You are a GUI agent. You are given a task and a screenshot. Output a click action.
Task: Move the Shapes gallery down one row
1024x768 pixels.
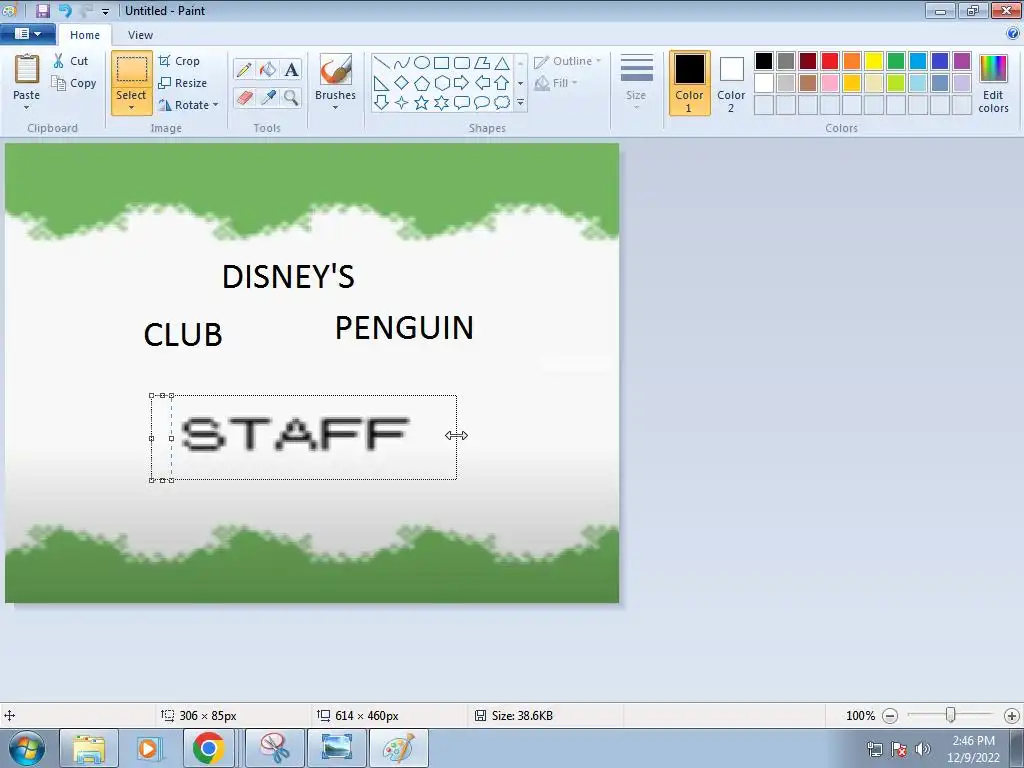pos(520,83)
